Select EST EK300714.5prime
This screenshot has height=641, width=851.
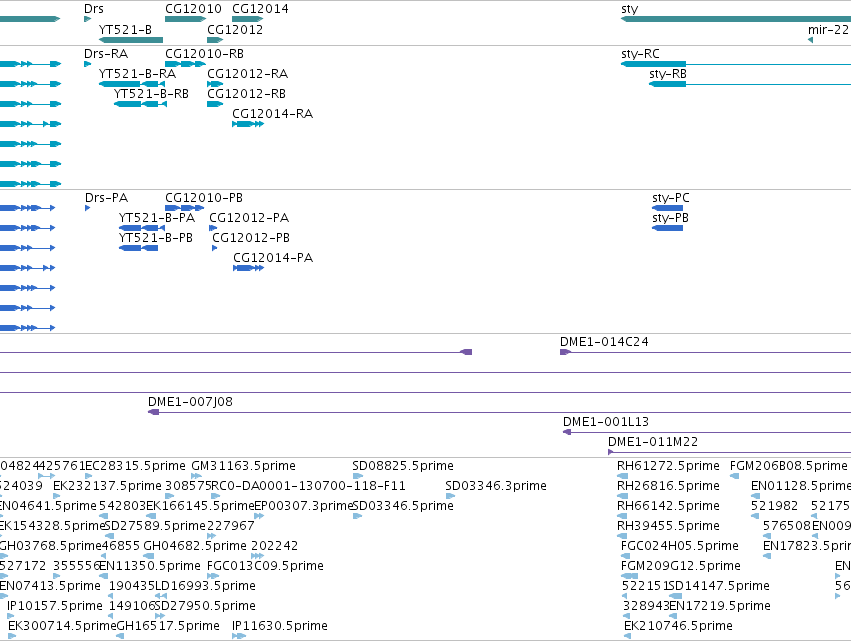click(62, 626)
